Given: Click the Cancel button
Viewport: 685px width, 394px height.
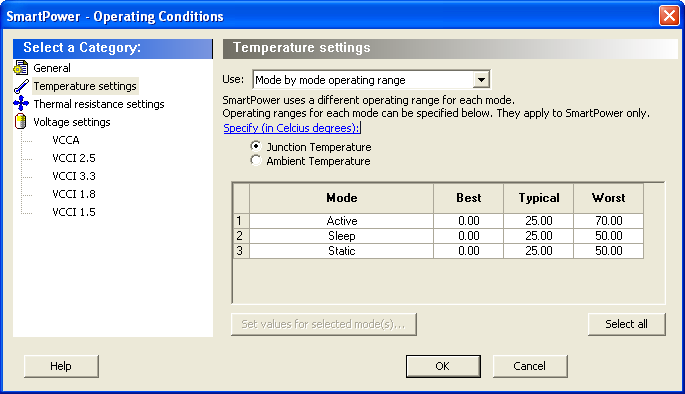Looking at the screenshot, I should (x=530, y=366).
